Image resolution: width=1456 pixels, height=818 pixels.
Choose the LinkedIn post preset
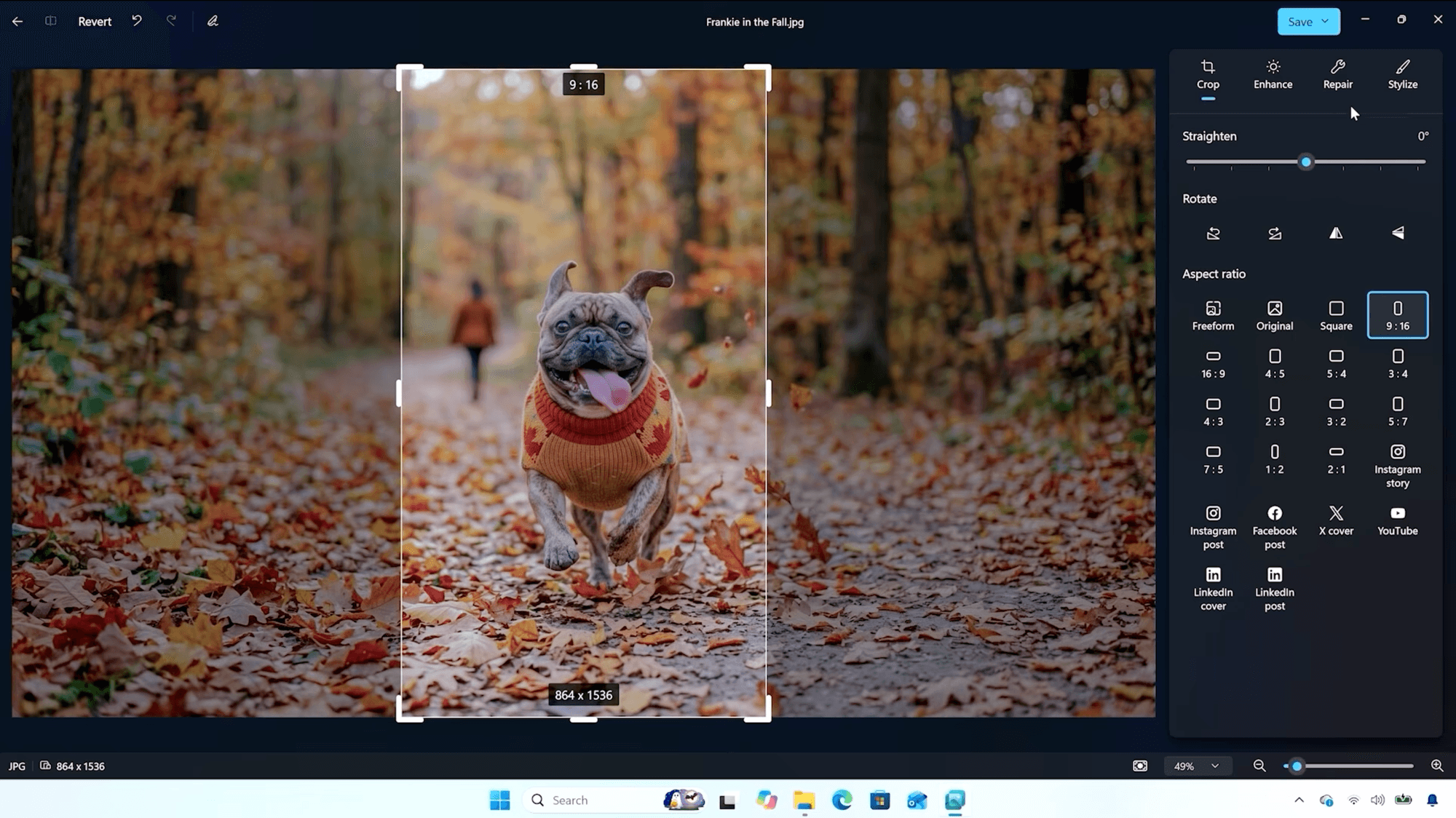click(x=1275, y=589)
